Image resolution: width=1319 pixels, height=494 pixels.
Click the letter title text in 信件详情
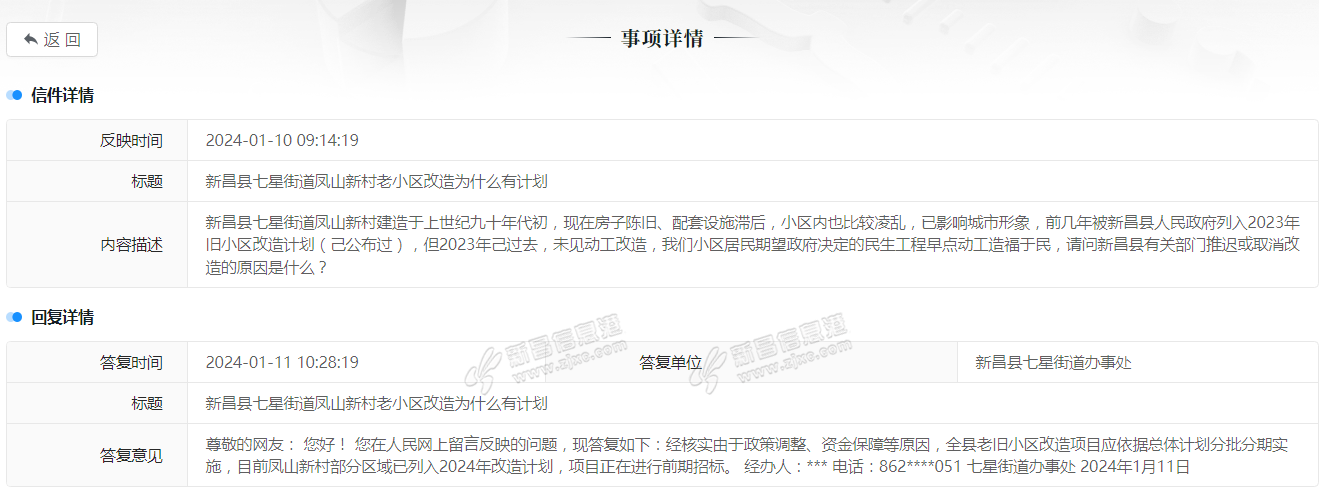click(x=376, y=182)
